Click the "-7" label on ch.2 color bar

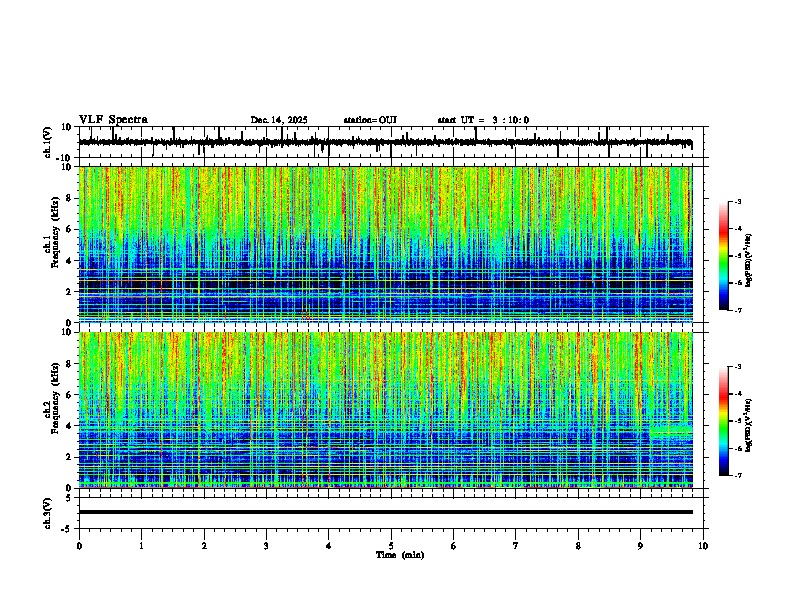(x=737, y=475)
